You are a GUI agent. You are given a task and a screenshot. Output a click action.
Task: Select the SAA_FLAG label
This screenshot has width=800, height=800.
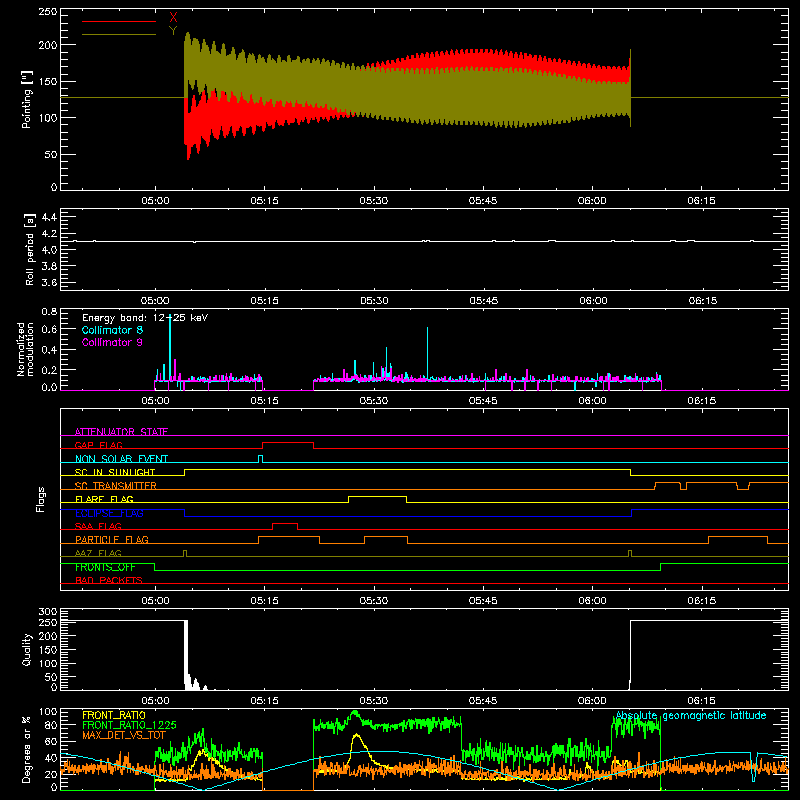(98, 526)
